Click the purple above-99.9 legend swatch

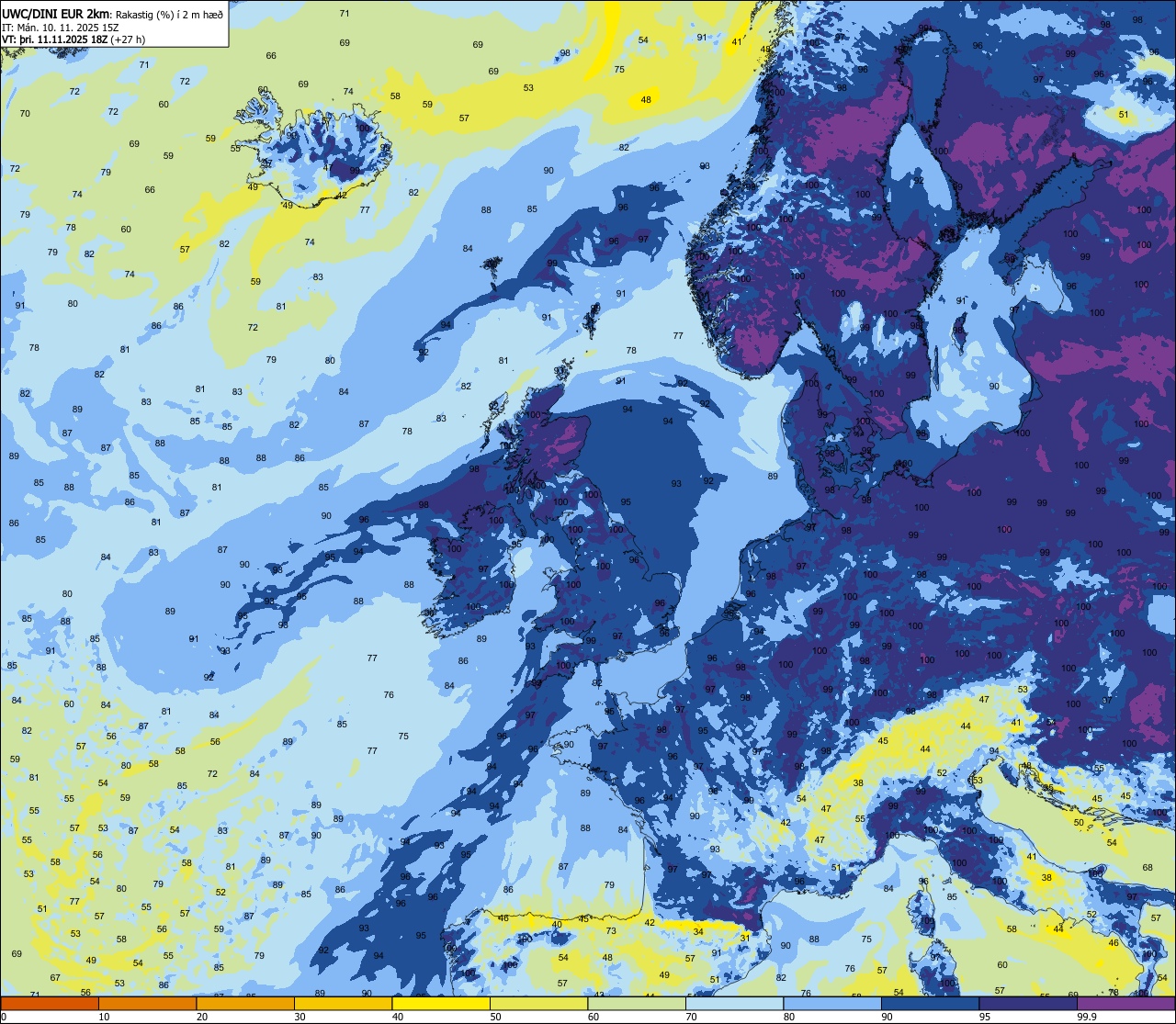pos(1125,1004)
